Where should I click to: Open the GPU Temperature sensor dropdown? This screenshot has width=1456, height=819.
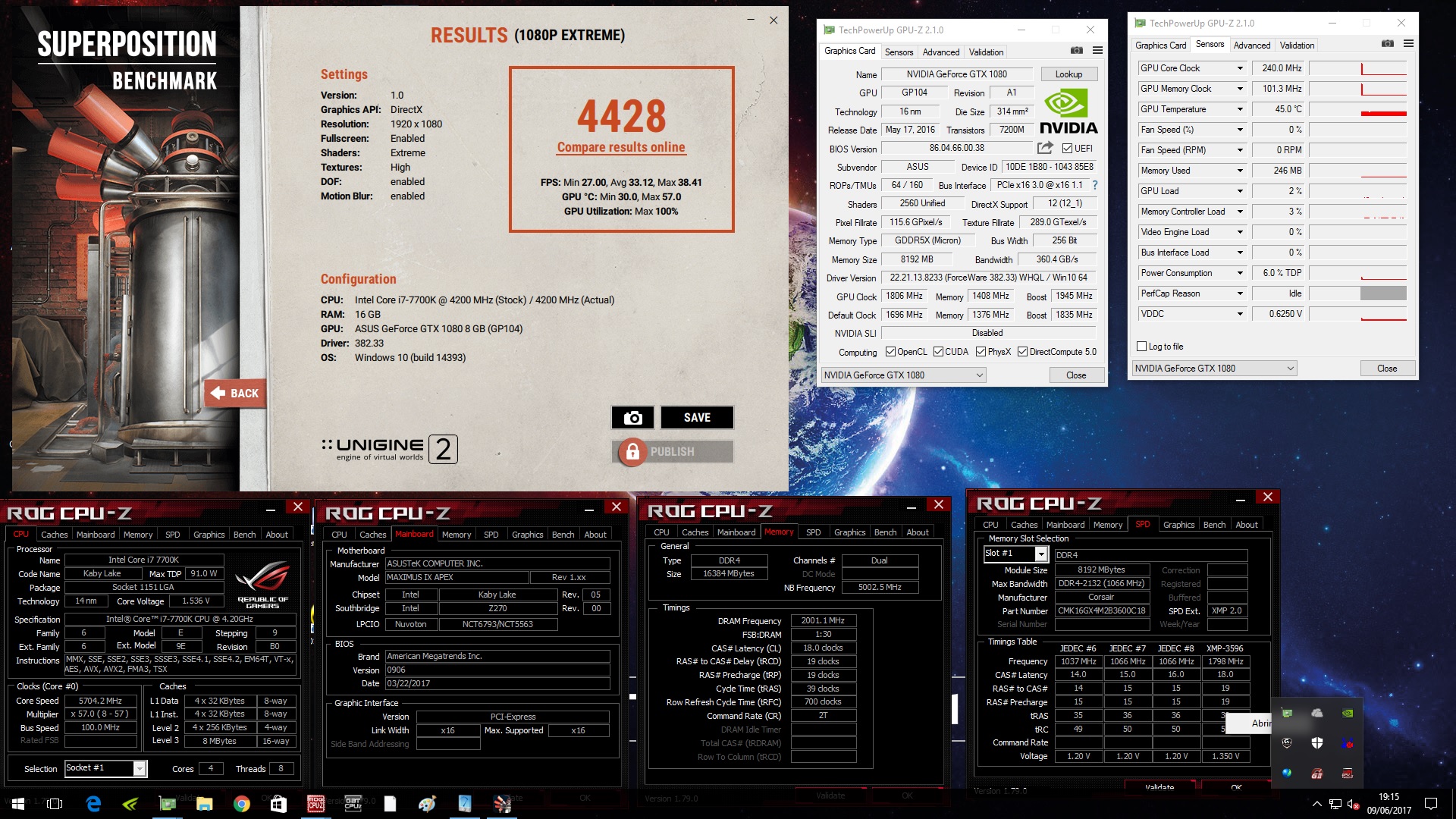pos(1240,109)
